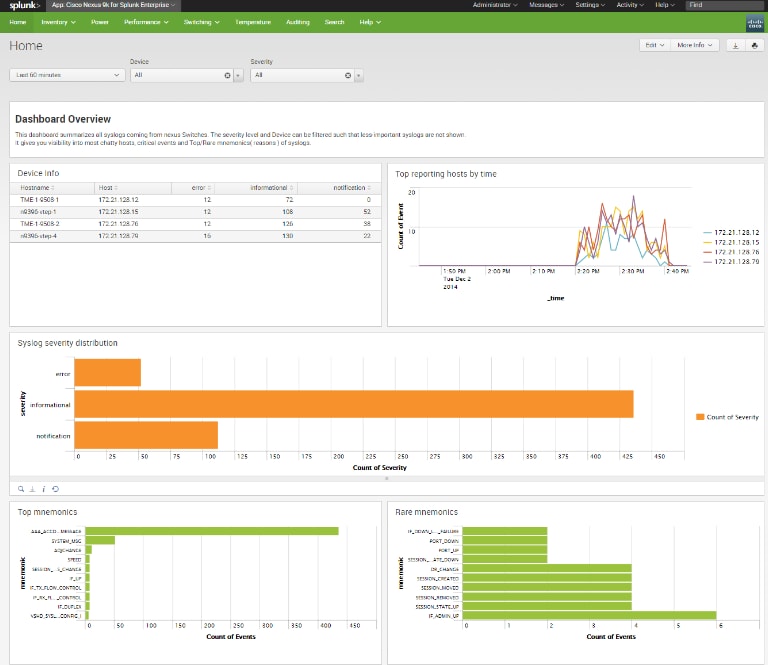Export severity chart results with download icon

click(32, 489)
